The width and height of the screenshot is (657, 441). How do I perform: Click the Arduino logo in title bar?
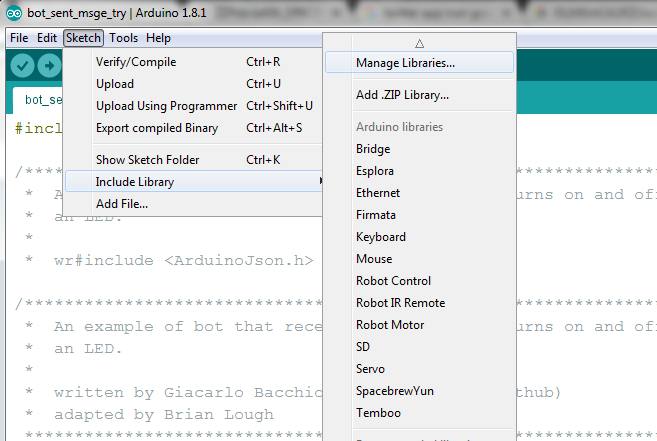[x=14, y=13]
